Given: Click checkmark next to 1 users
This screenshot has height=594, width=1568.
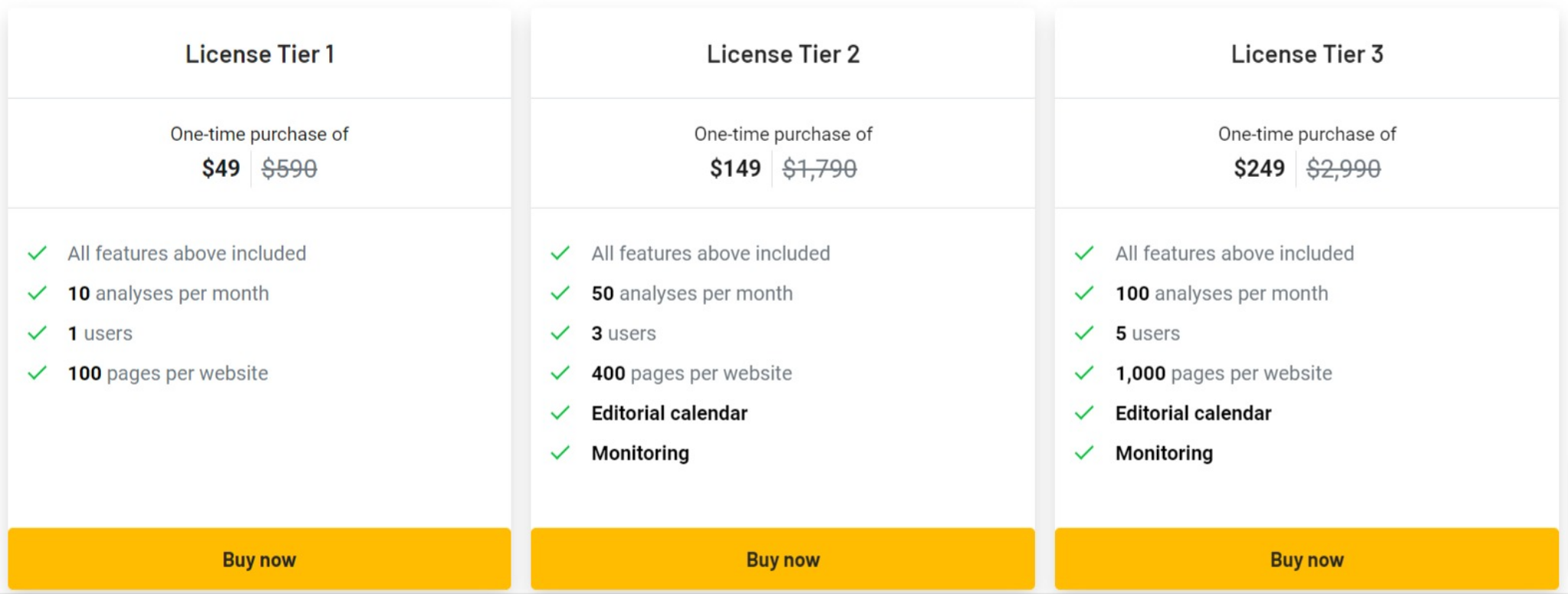Looking at the screenshot, I should click(x=38, y=333).
